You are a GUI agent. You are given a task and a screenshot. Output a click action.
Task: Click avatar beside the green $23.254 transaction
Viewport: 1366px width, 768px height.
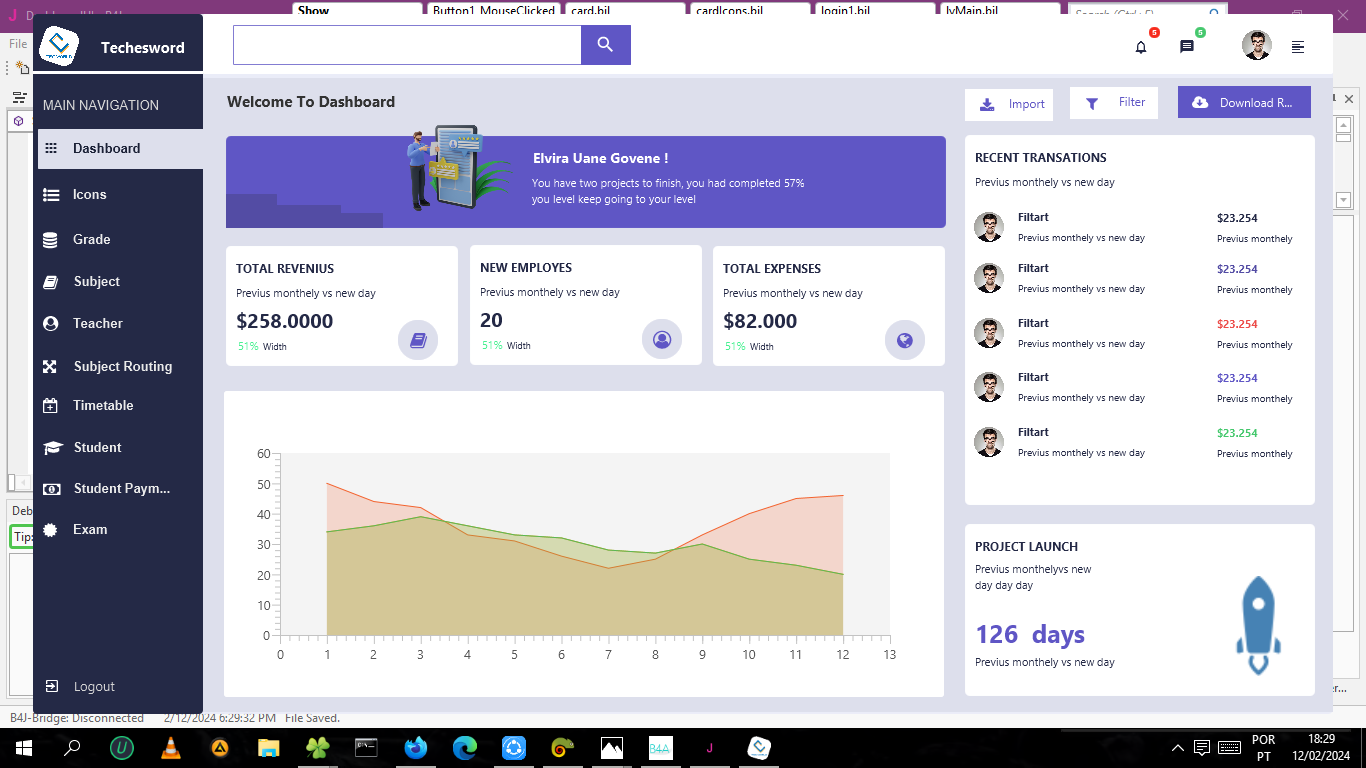[989, 442]
